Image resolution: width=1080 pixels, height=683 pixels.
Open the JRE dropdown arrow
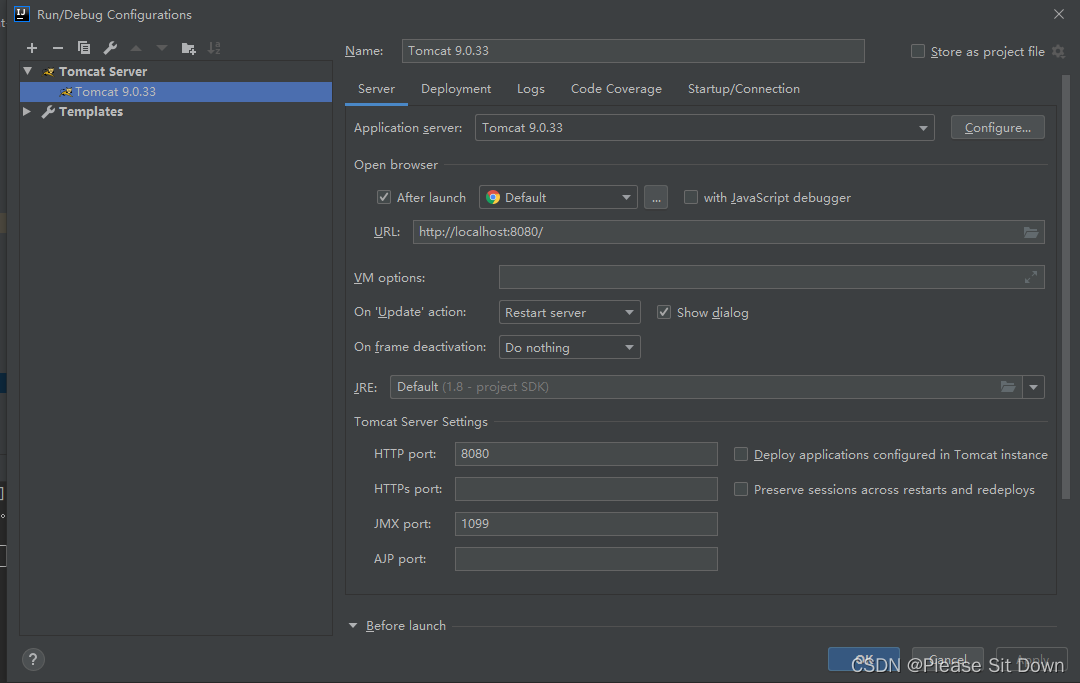pyautogui.click(x=1033, y=387)
